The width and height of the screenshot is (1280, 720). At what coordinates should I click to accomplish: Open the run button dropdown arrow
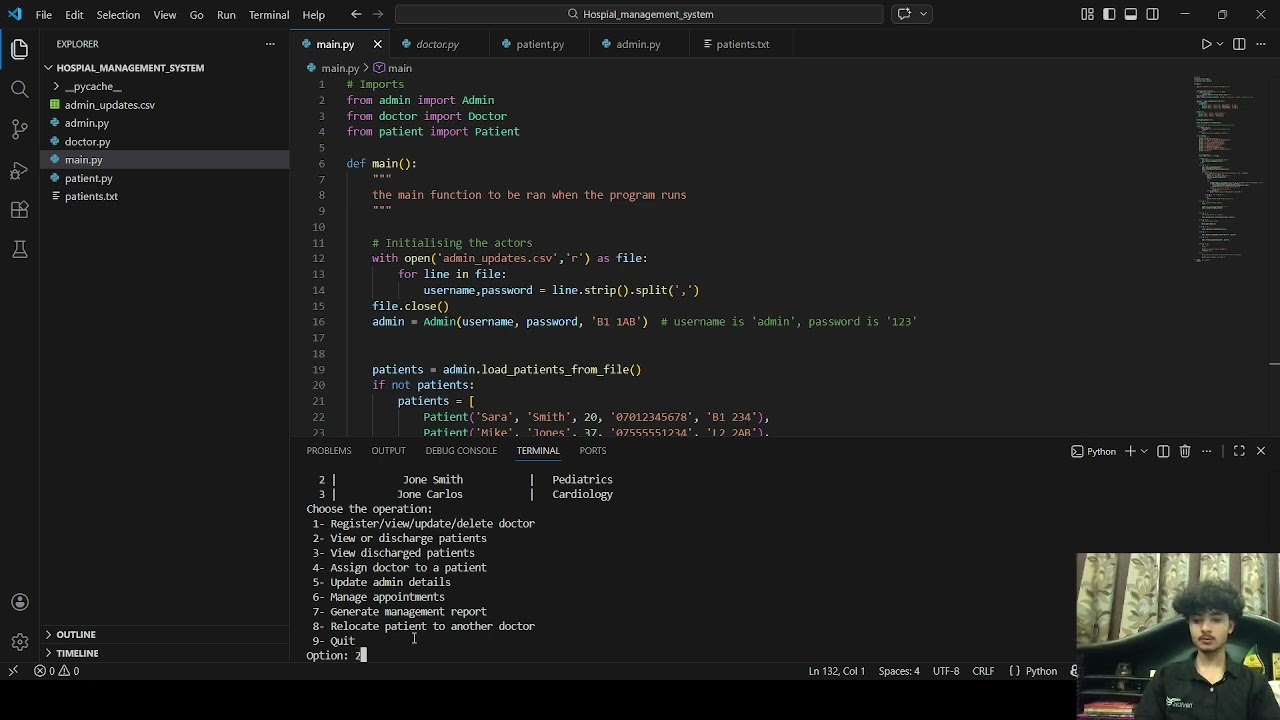(x=1222, y=44)
